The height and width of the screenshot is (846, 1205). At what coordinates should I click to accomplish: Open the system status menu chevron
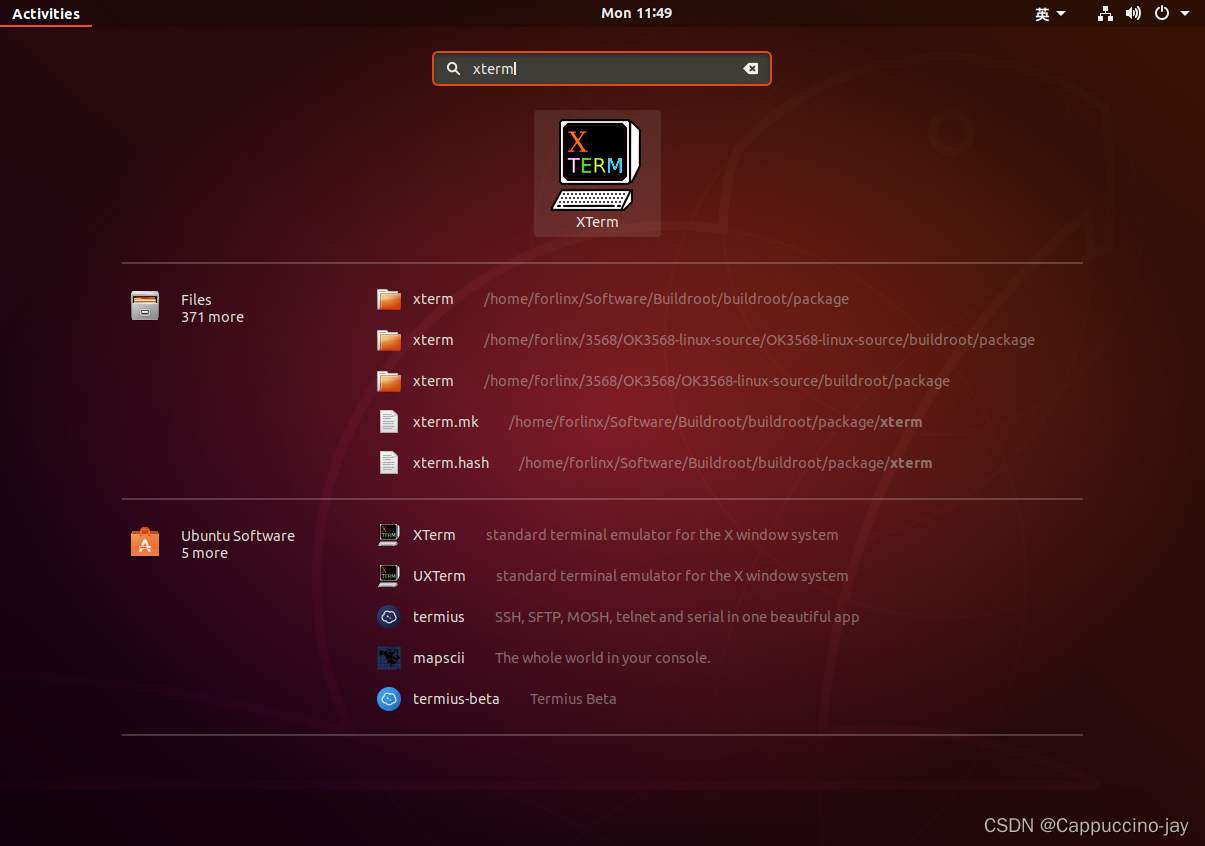(1186, 13)
